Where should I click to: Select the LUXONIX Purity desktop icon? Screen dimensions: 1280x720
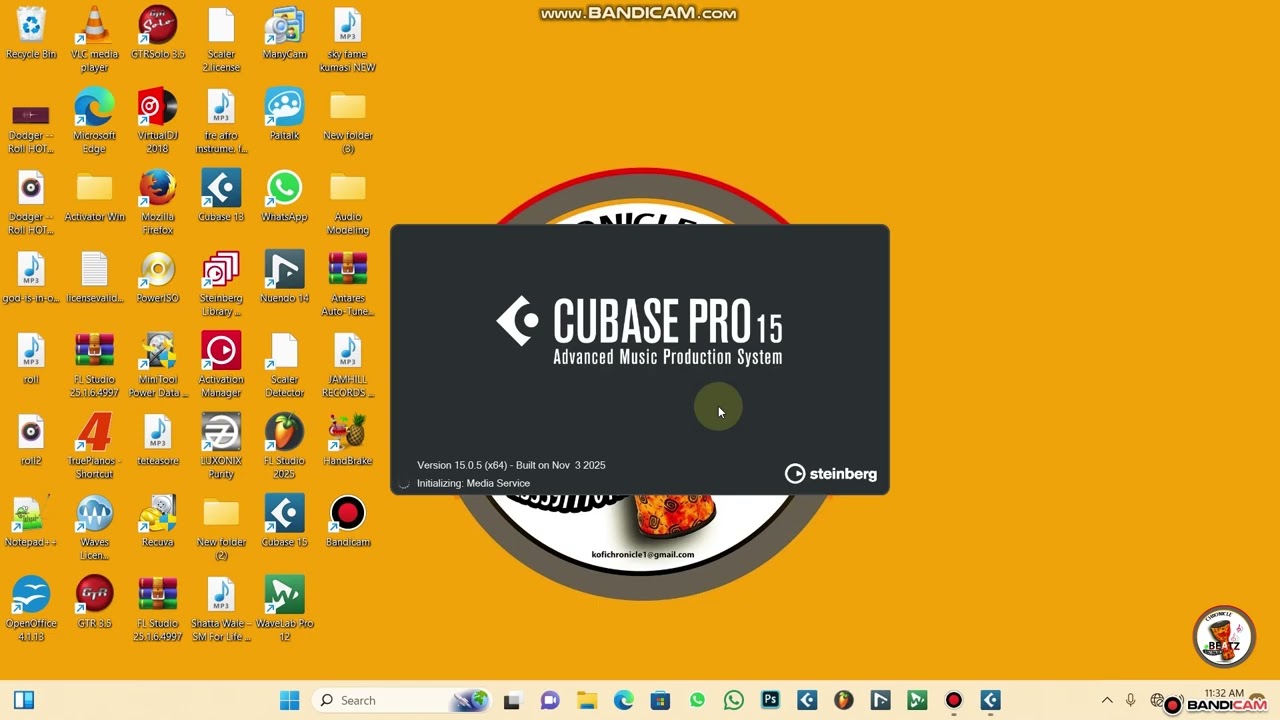click(x=221, y=447)
